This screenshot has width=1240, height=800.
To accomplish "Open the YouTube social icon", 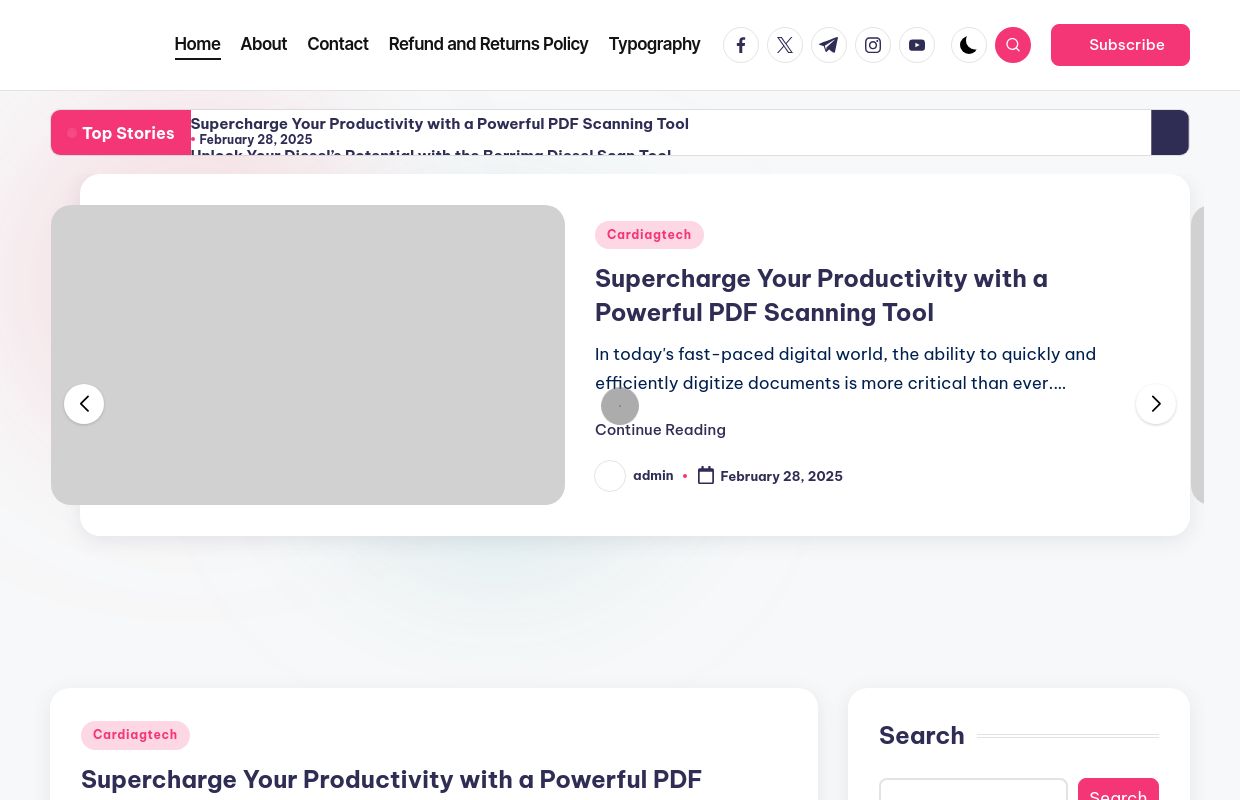I will click(x=917, y=45).
